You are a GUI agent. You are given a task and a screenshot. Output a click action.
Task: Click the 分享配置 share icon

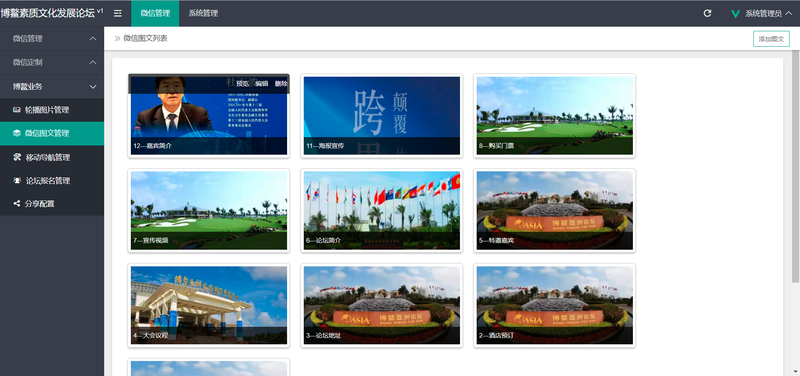[x=16, y=204]
